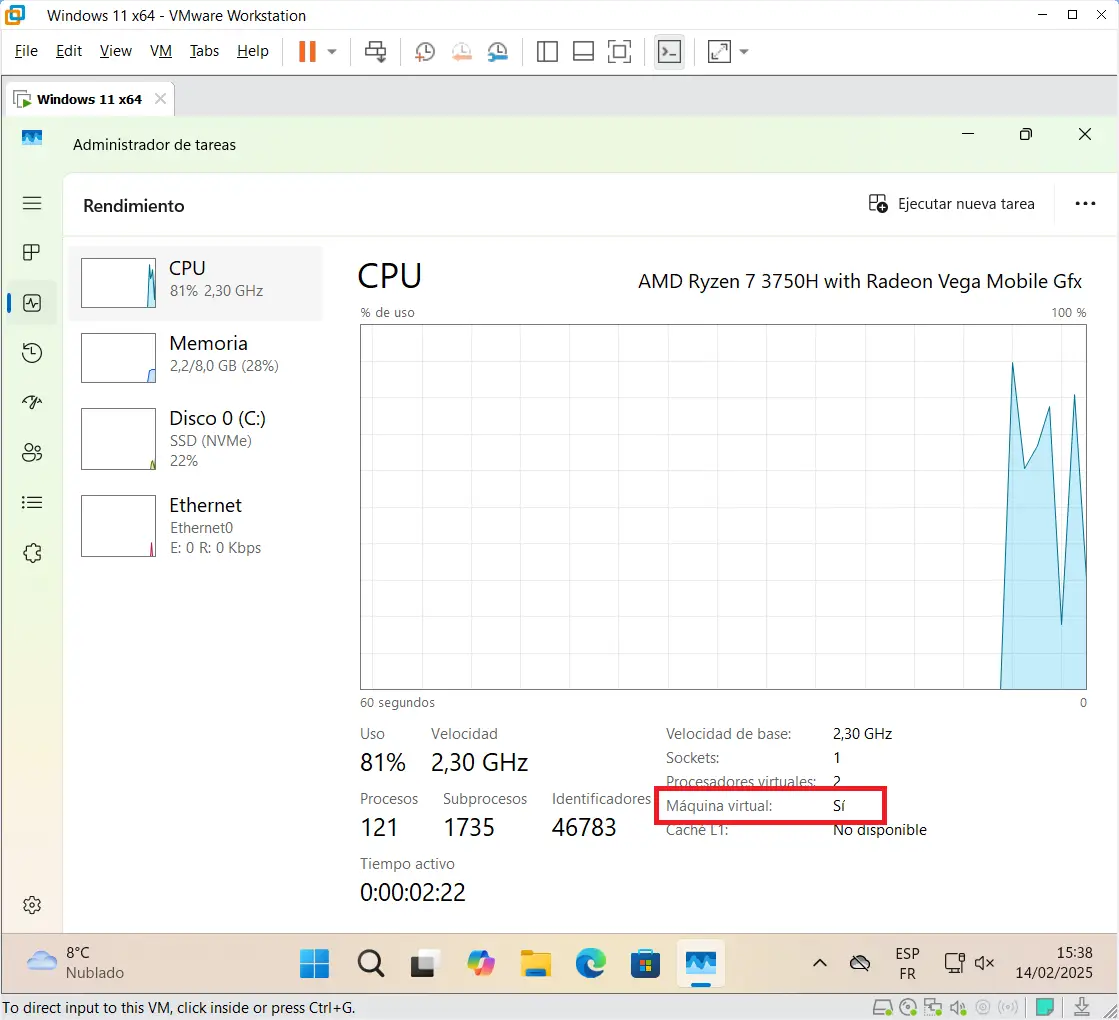Click the Velocidad de base 2,30 GHz value
The width and height of the screenshot is (1119, 1020).
tap(862, 734)
